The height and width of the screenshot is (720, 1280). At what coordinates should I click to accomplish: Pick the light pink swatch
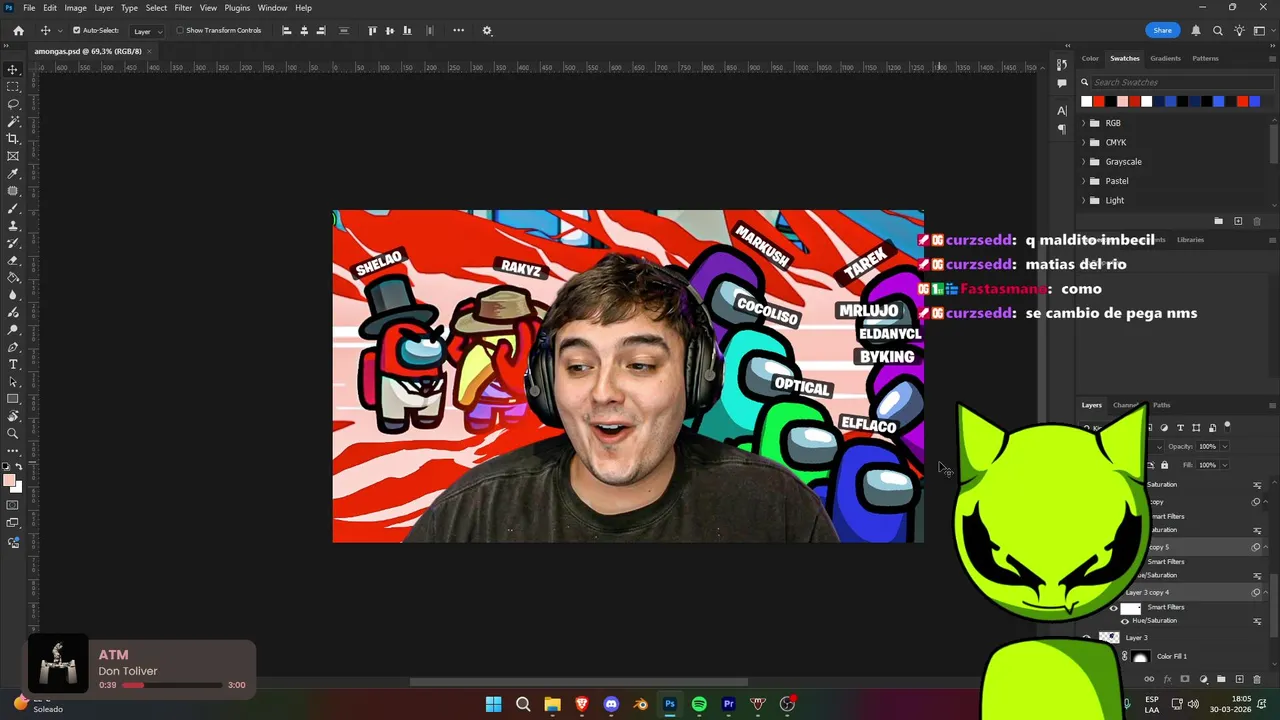(1122, 101)
